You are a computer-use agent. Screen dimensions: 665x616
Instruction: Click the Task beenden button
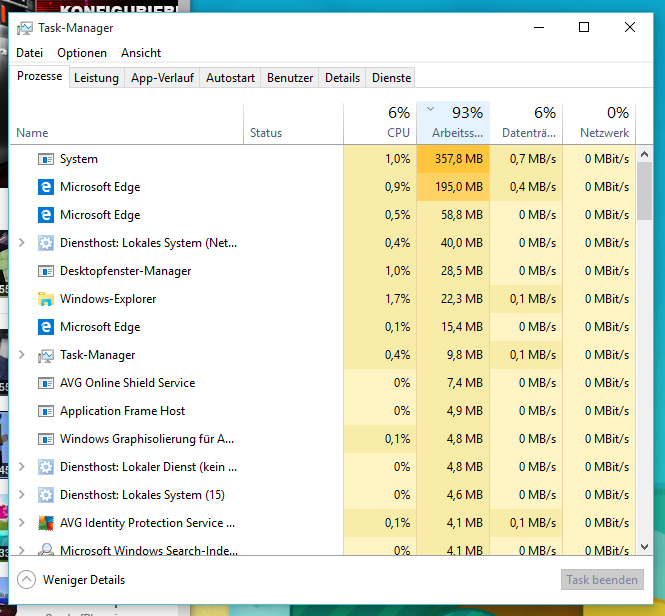click(602, 580)
